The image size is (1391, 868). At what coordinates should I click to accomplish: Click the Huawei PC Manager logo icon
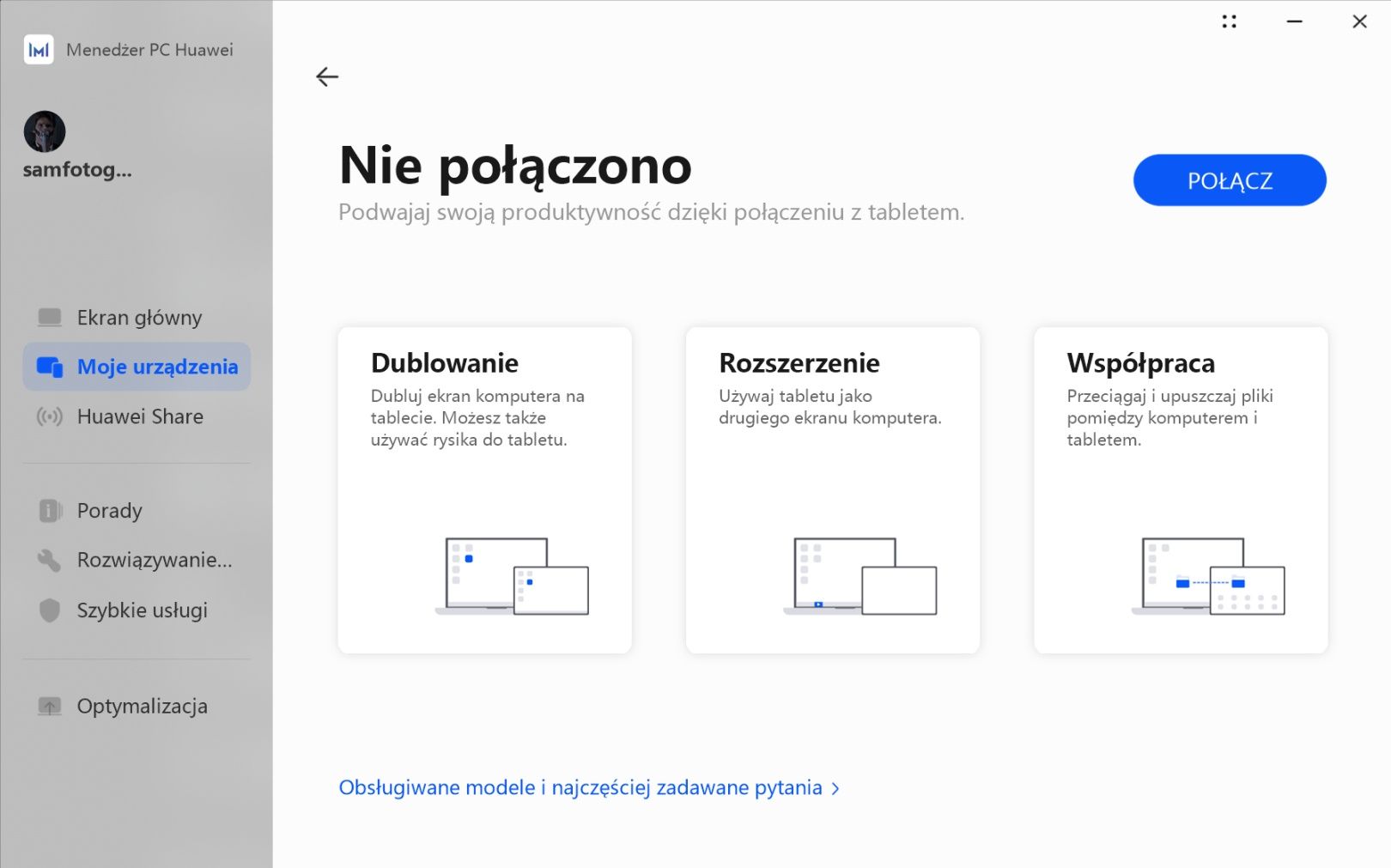[x=39, y=50]
